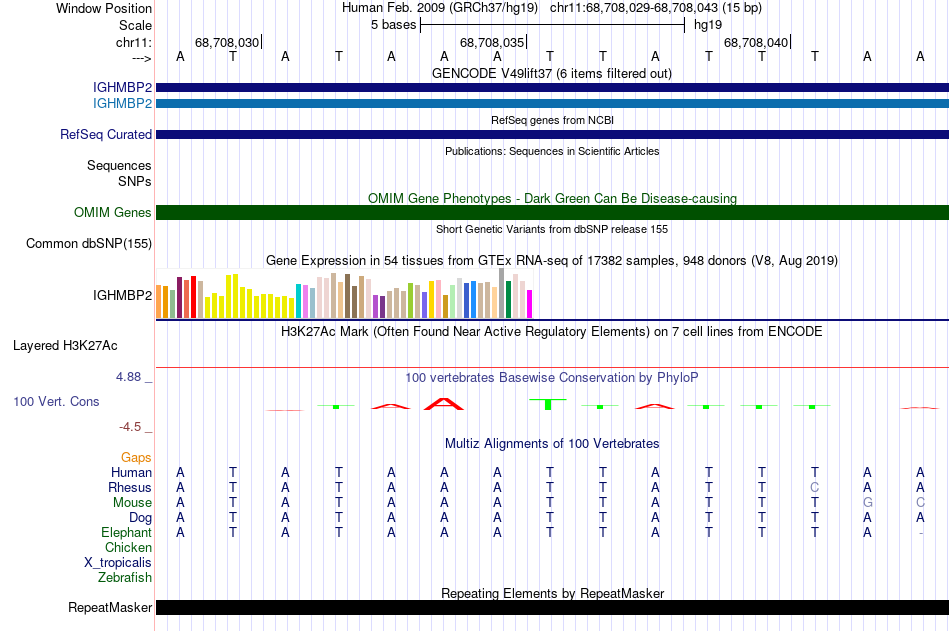The image size is (950, 631).
Task: Click the magenta last bar in GTEx chart
Action: (529, 304)
